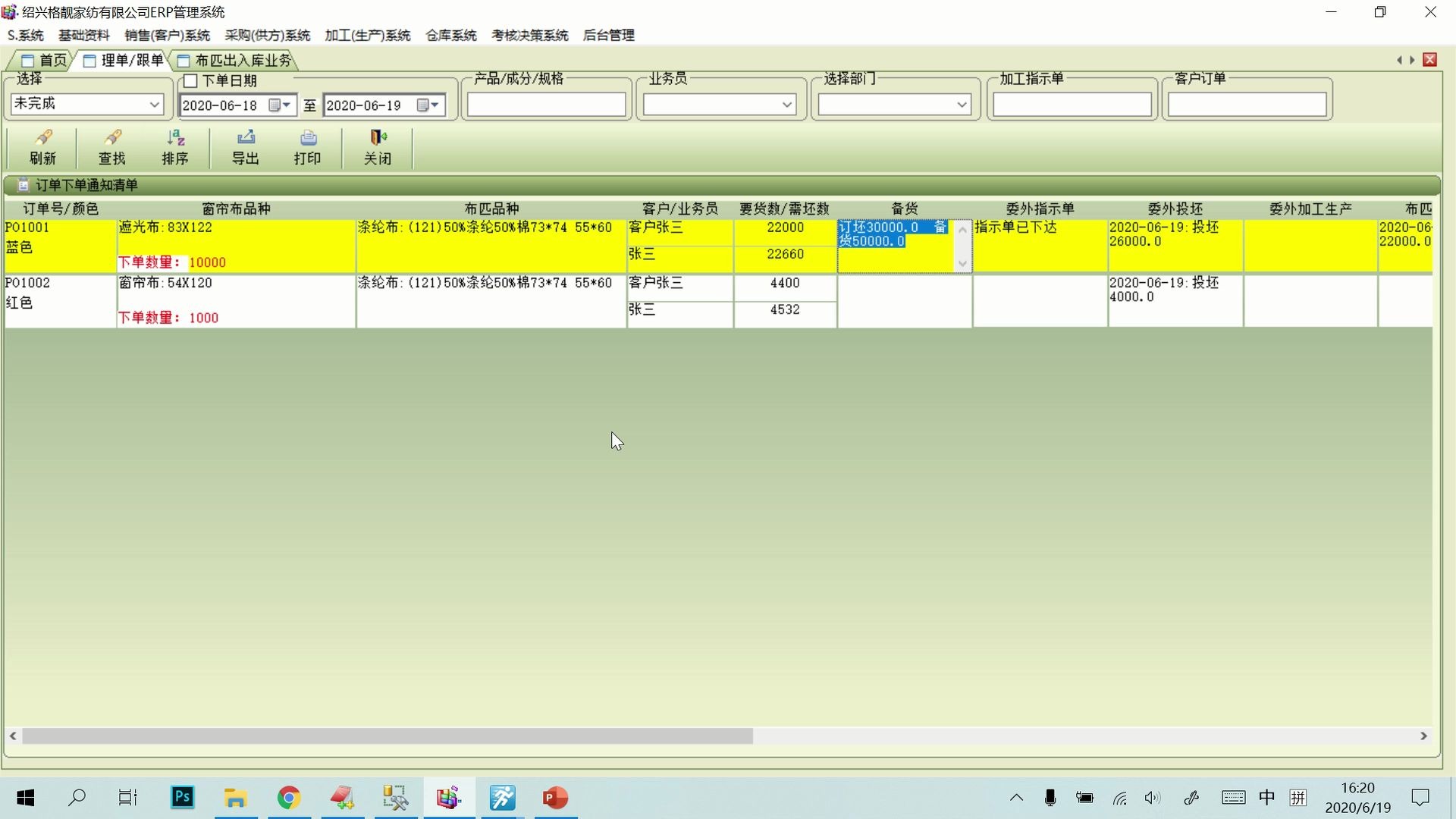
Task: Open the 后台管理 menu
Action: click(x=609, y=36)
